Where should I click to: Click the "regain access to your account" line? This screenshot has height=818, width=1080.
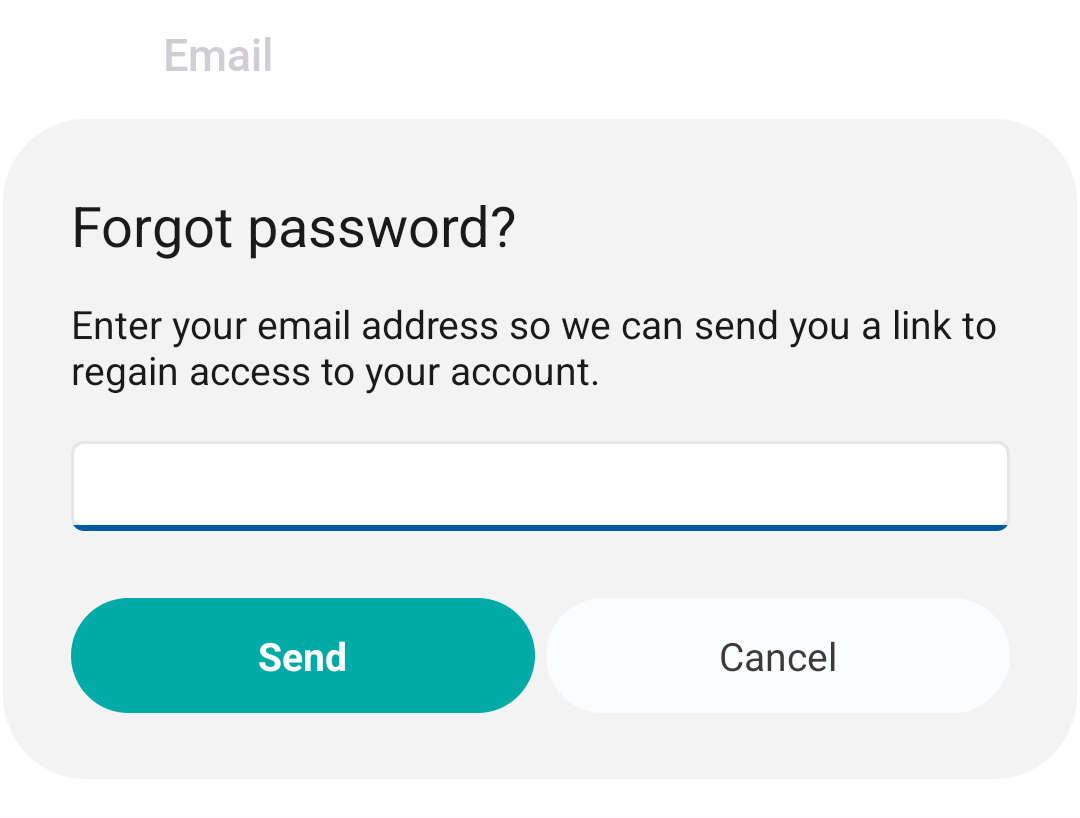[x=335, y=373]
